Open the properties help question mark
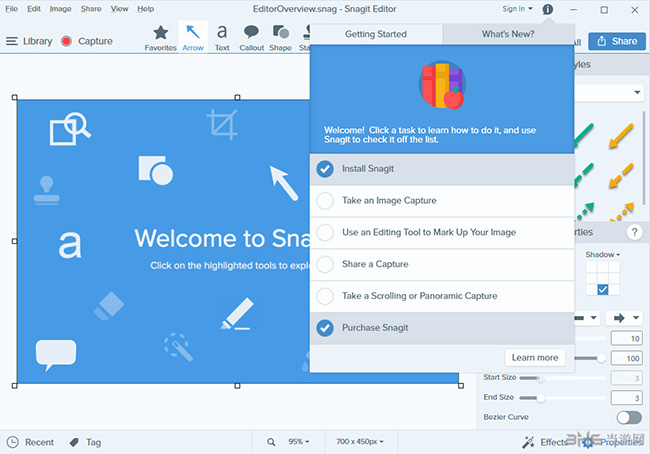The height and width of the screenshot is (454, 650). click(634, 232)
